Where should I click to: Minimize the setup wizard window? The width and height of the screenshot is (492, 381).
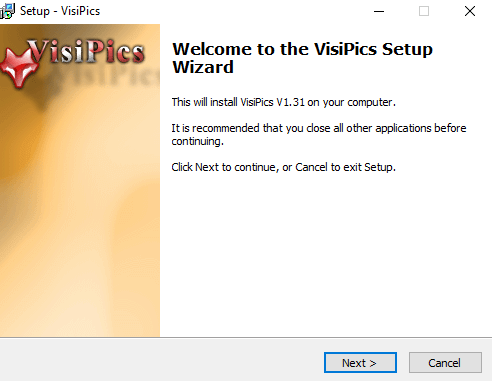(379, 11)
